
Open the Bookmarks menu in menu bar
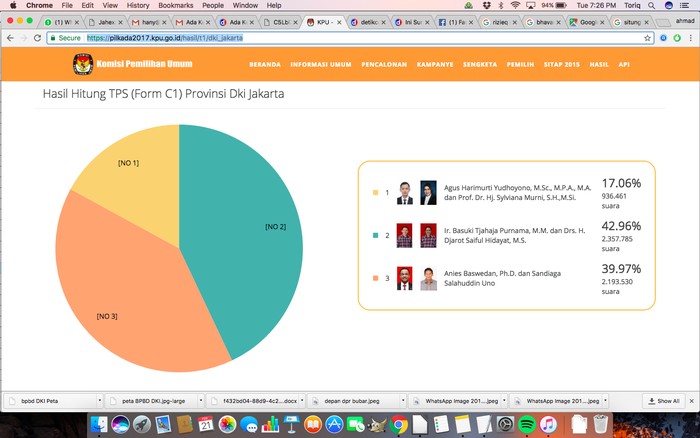[175, 5]
